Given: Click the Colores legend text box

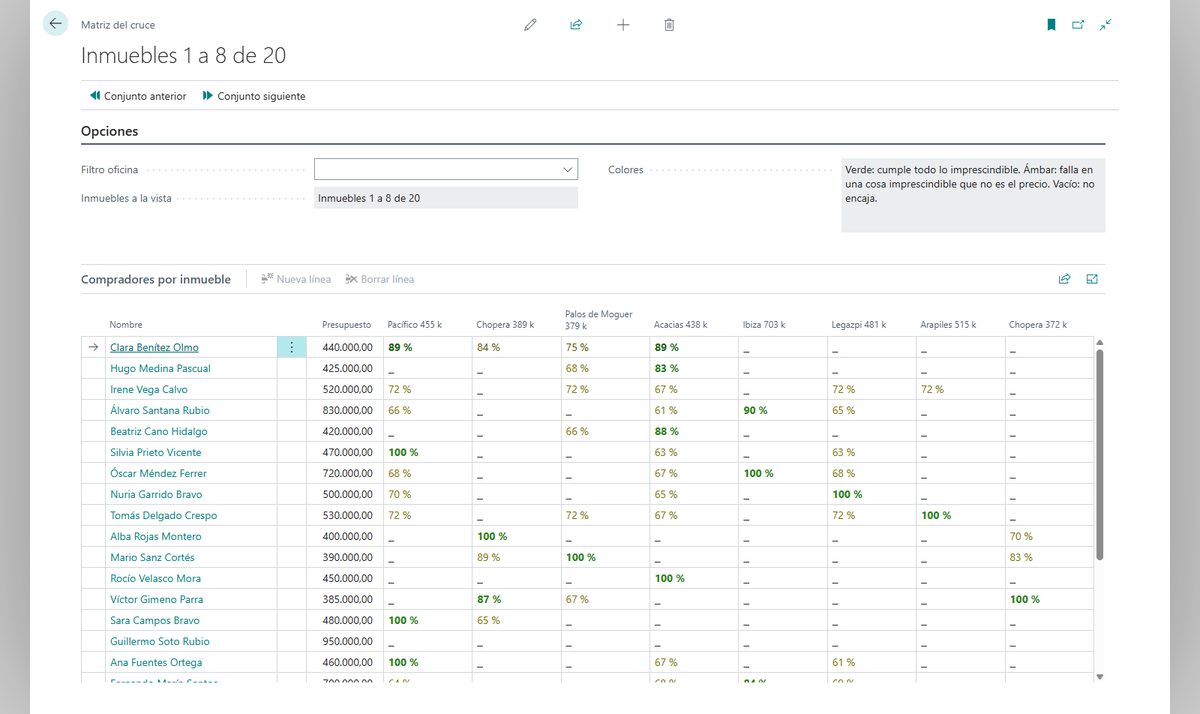Looking at the screenshot, I should click(x=973, y=195).
